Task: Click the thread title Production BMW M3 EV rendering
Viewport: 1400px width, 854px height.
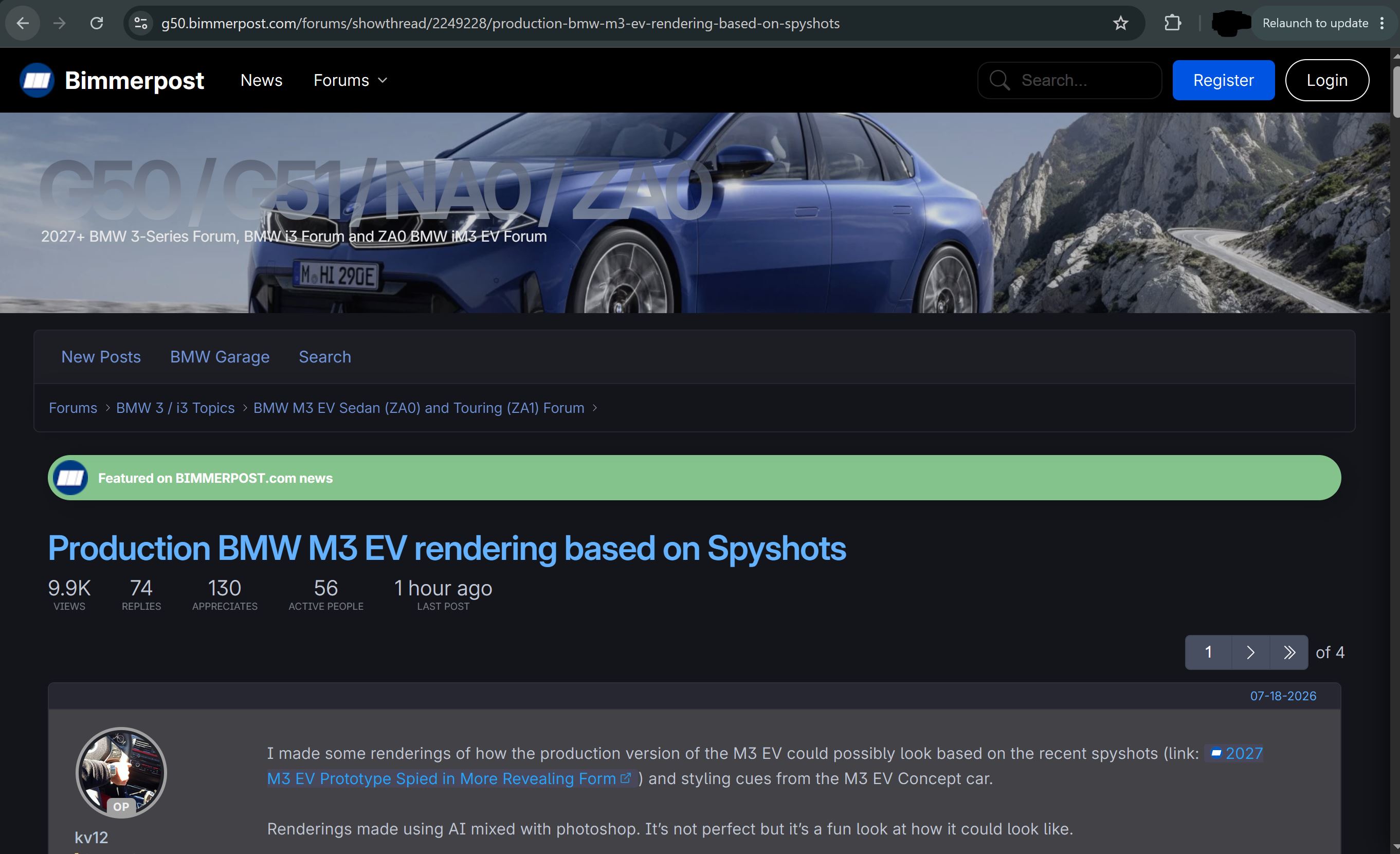Action: coord(447,548)
